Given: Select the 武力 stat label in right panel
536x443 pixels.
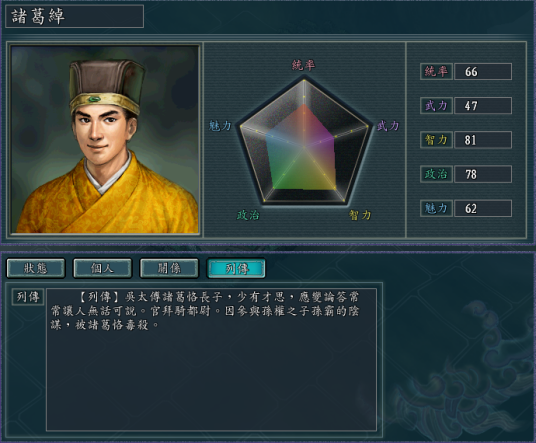Looking at the screenshot, I should 436,106.
